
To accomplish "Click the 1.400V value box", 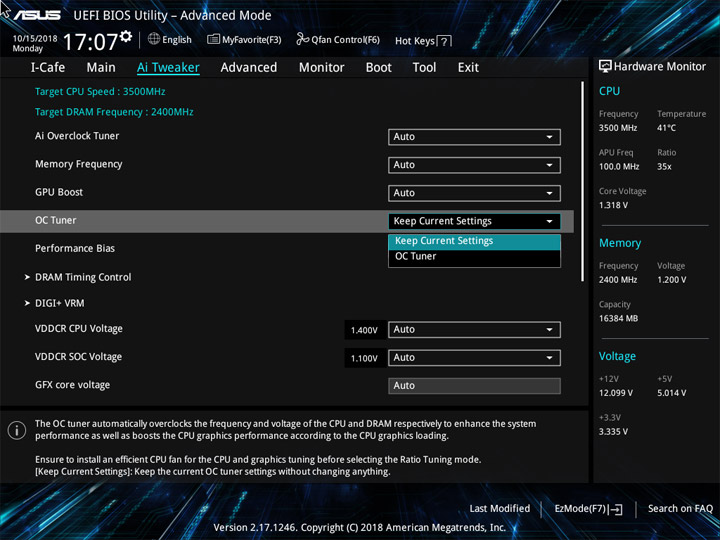I will 364,330.
